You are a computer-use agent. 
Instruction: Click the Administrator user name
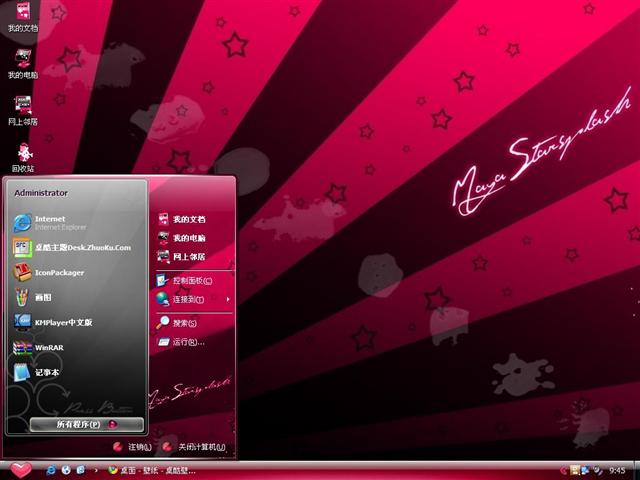click(x=41, y=193)
